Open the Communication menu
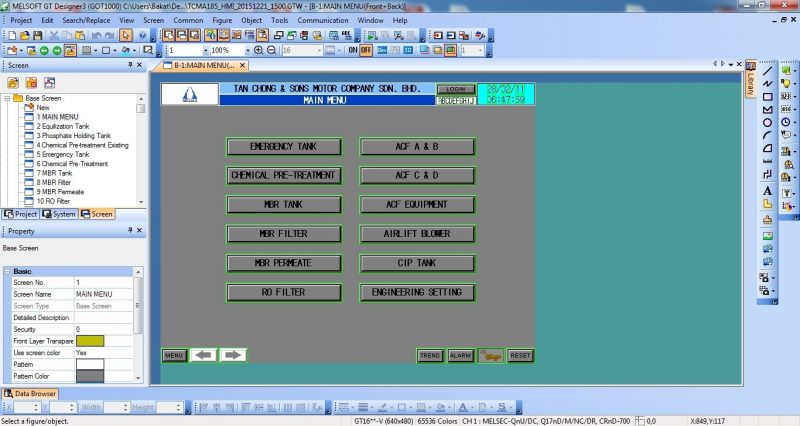This screenshot has width=800, height=426. click(x=322, y=19)
